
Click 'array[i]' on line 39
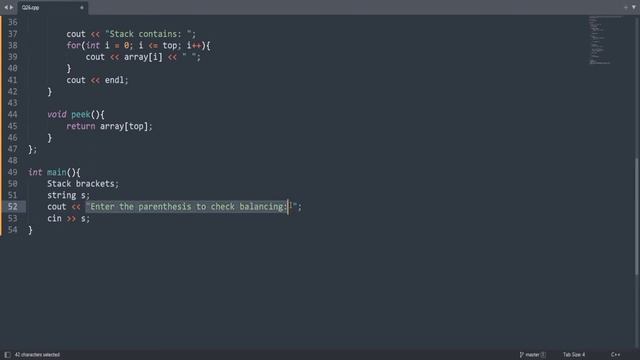[143, 57]
